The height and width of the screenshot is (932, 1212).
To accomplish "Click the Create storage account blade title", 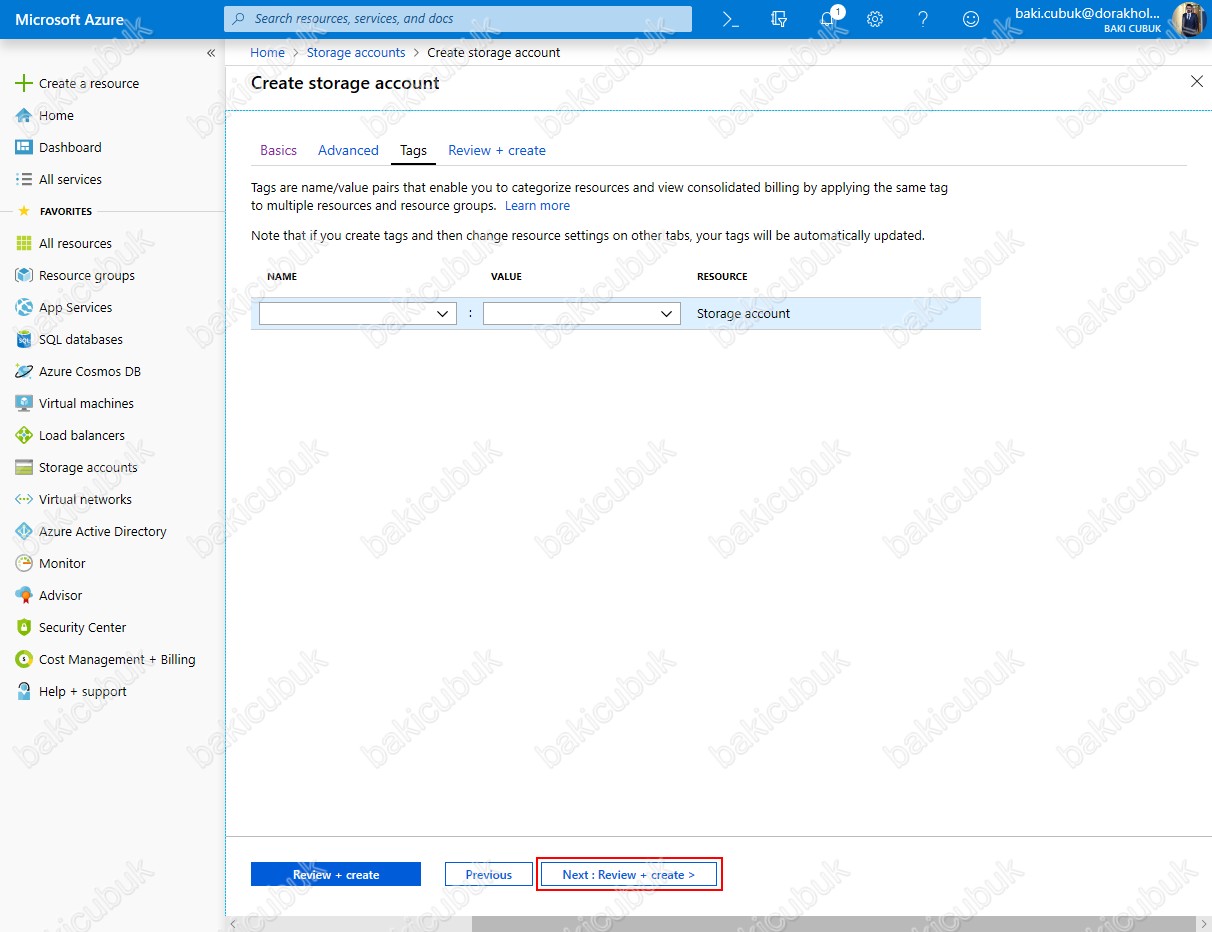I will [345, 83].
